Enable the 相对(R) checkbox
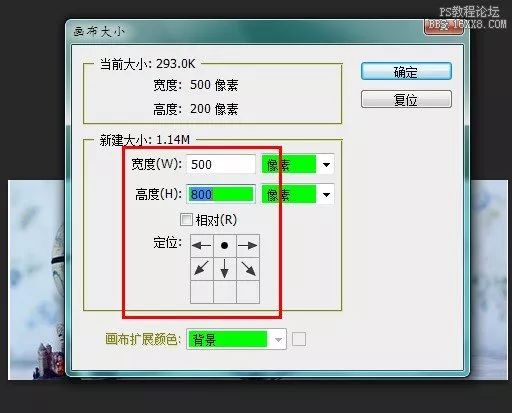The image size is (512, 413). 186,220
